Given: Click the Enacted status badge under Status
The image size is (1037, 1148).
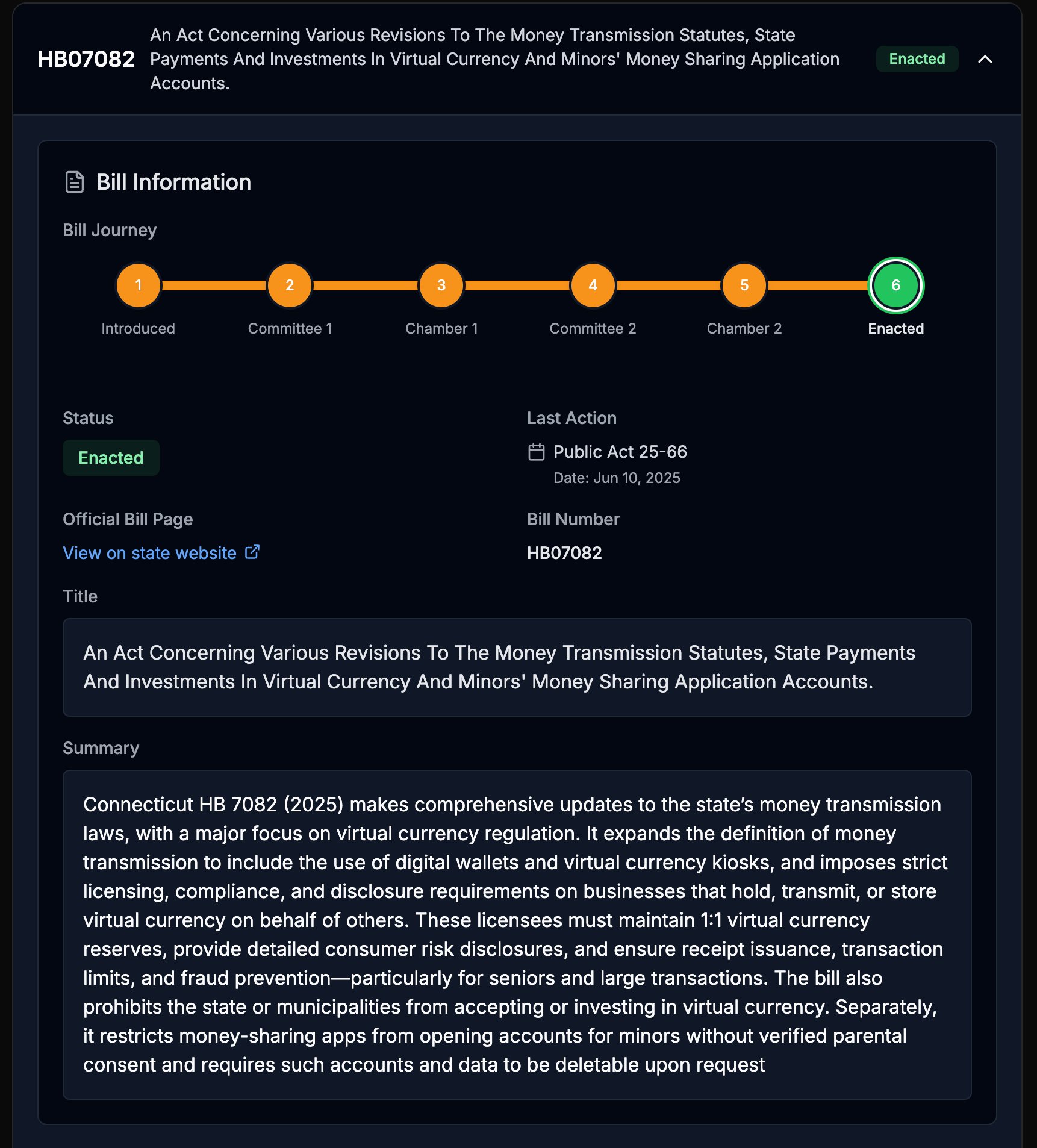Looking at the screenshot, I should click(111, 458).
